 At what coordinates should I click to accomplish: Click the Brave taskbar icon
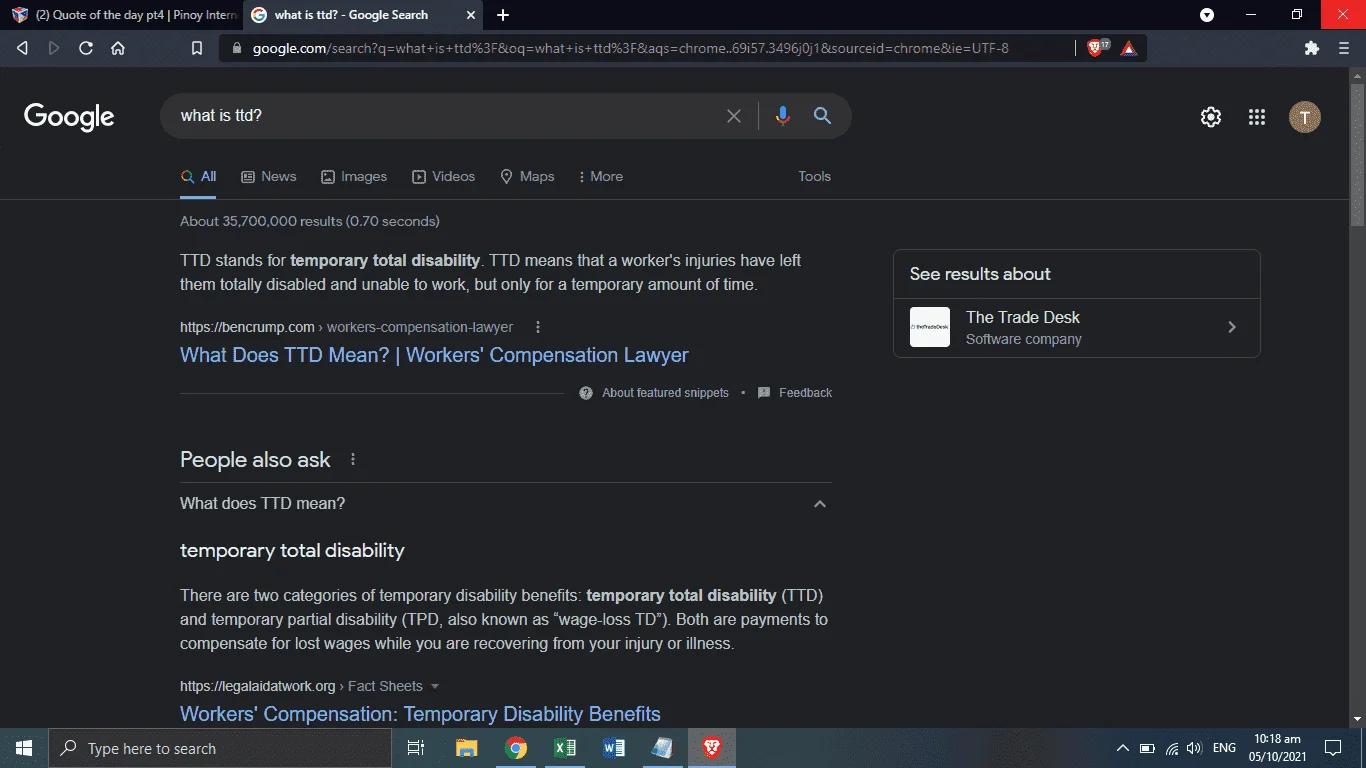pos(712,748)
